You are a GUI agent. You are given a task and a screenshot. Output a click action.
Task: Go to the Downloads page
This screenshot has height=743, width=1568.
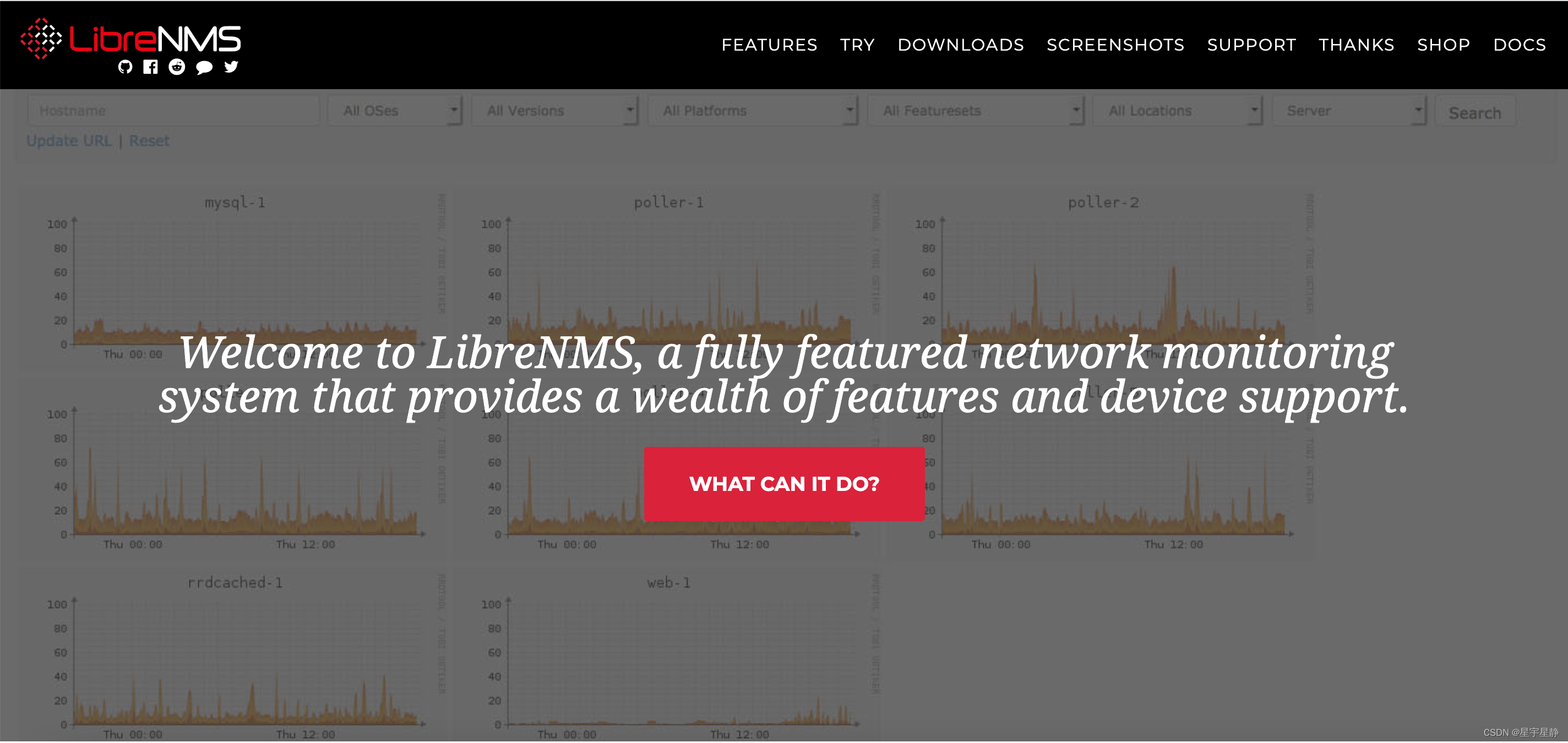point(961,45)
